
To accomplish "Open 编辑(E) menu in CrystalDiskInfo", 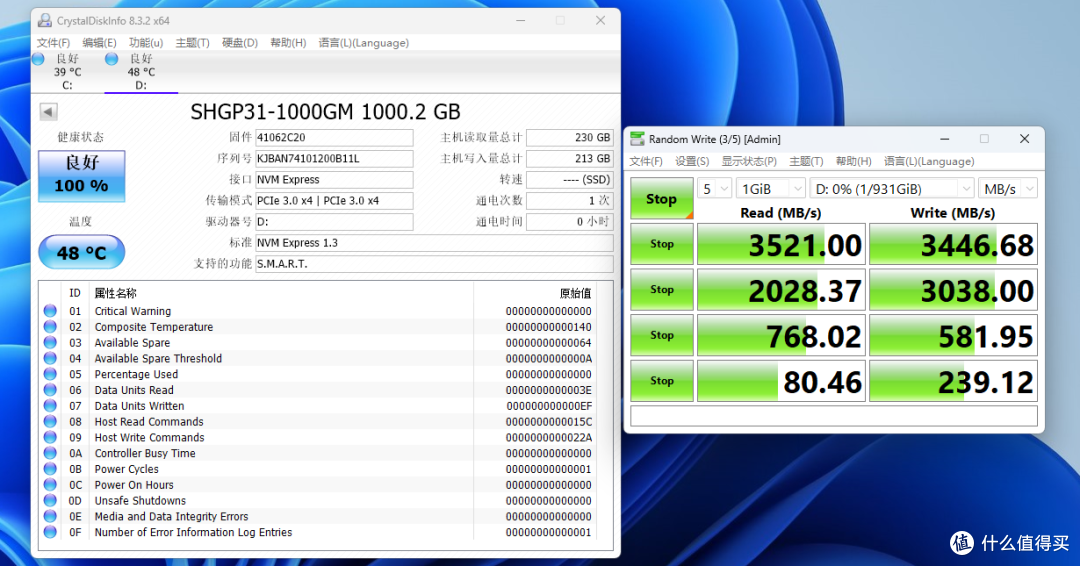I will pos(99,43).
